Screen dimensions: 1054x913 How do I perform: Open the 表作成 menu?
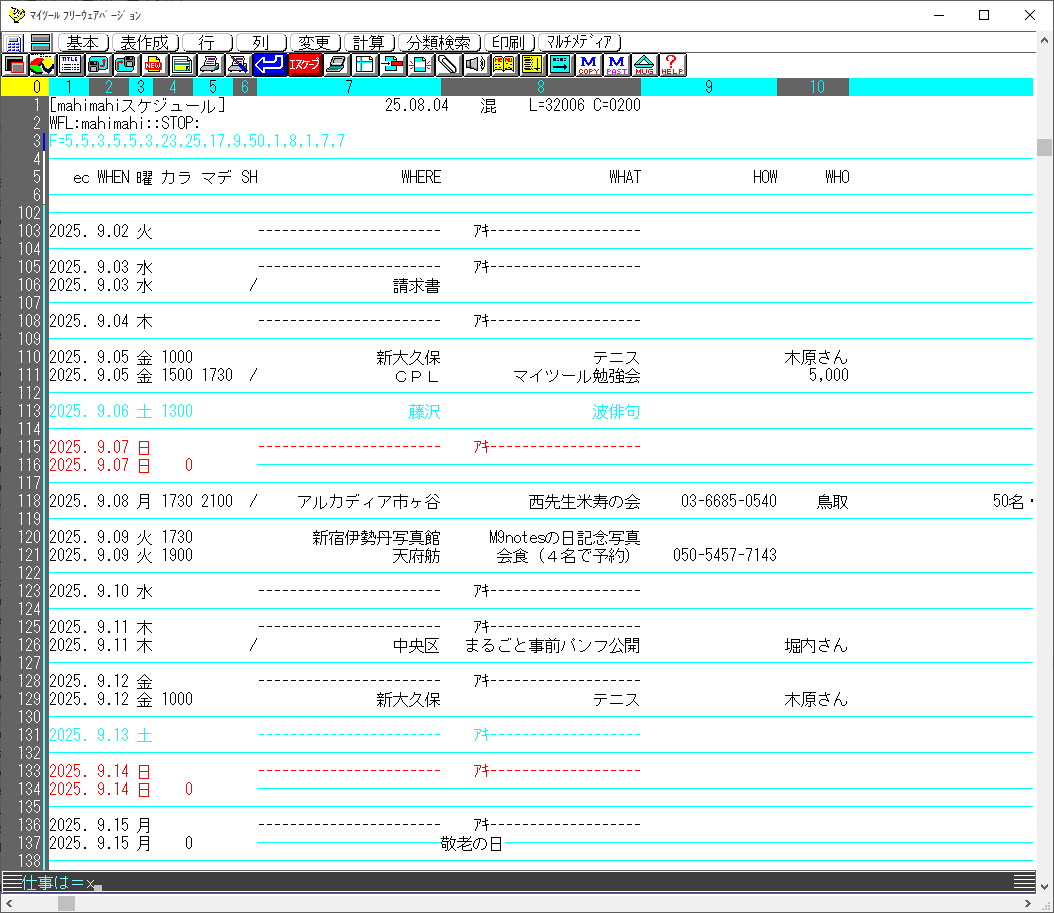[x=145, y=43]
